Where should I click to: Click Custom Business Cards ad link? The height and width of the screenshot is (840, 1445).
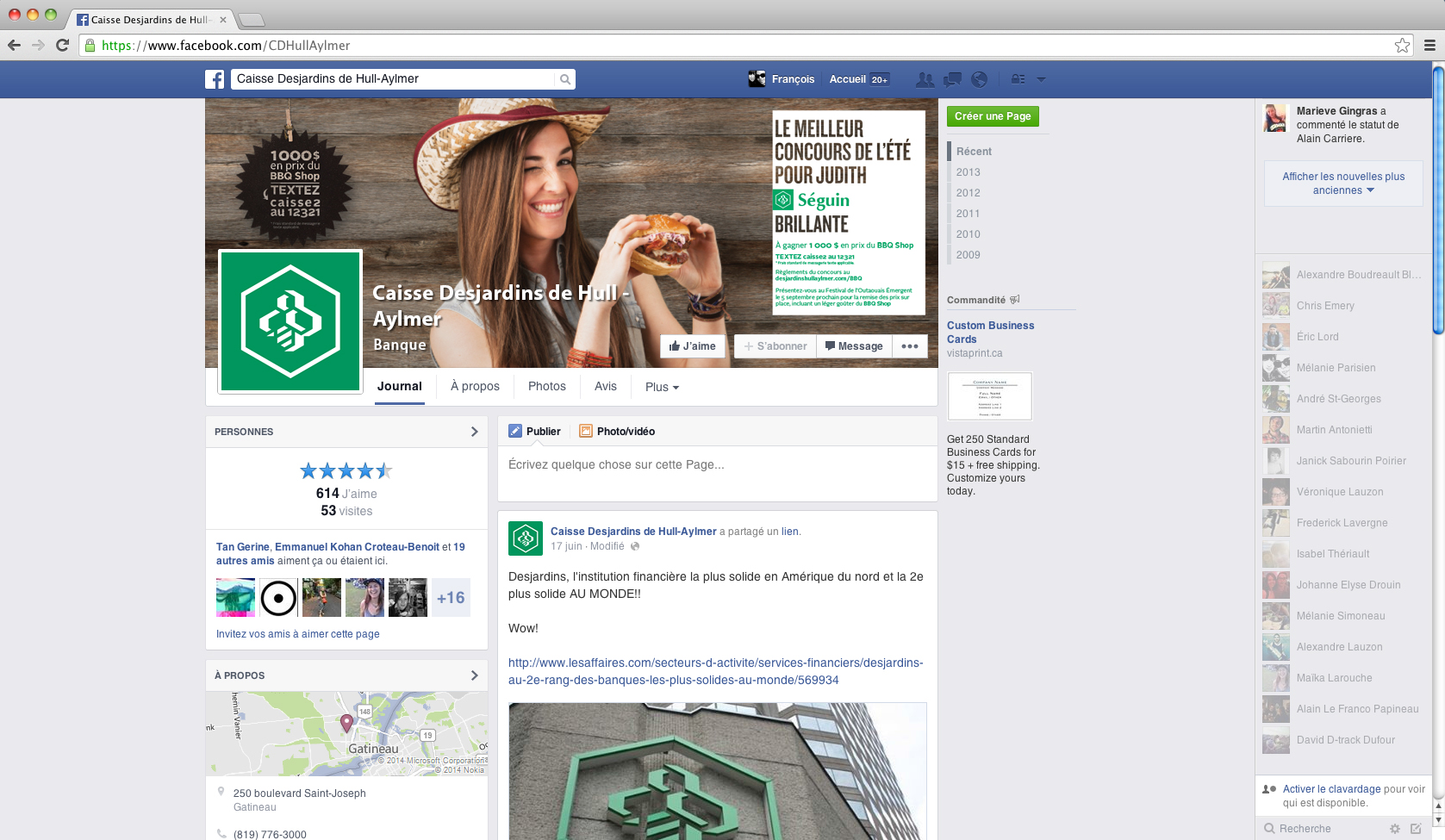pyautogui.click(x=990, y=333)
